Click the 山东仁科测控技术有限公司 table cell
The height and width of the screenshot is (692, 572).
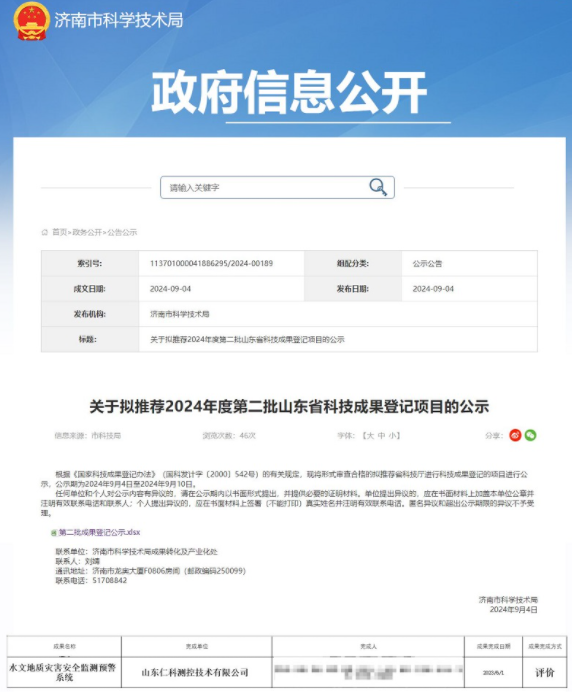(195, 673)
